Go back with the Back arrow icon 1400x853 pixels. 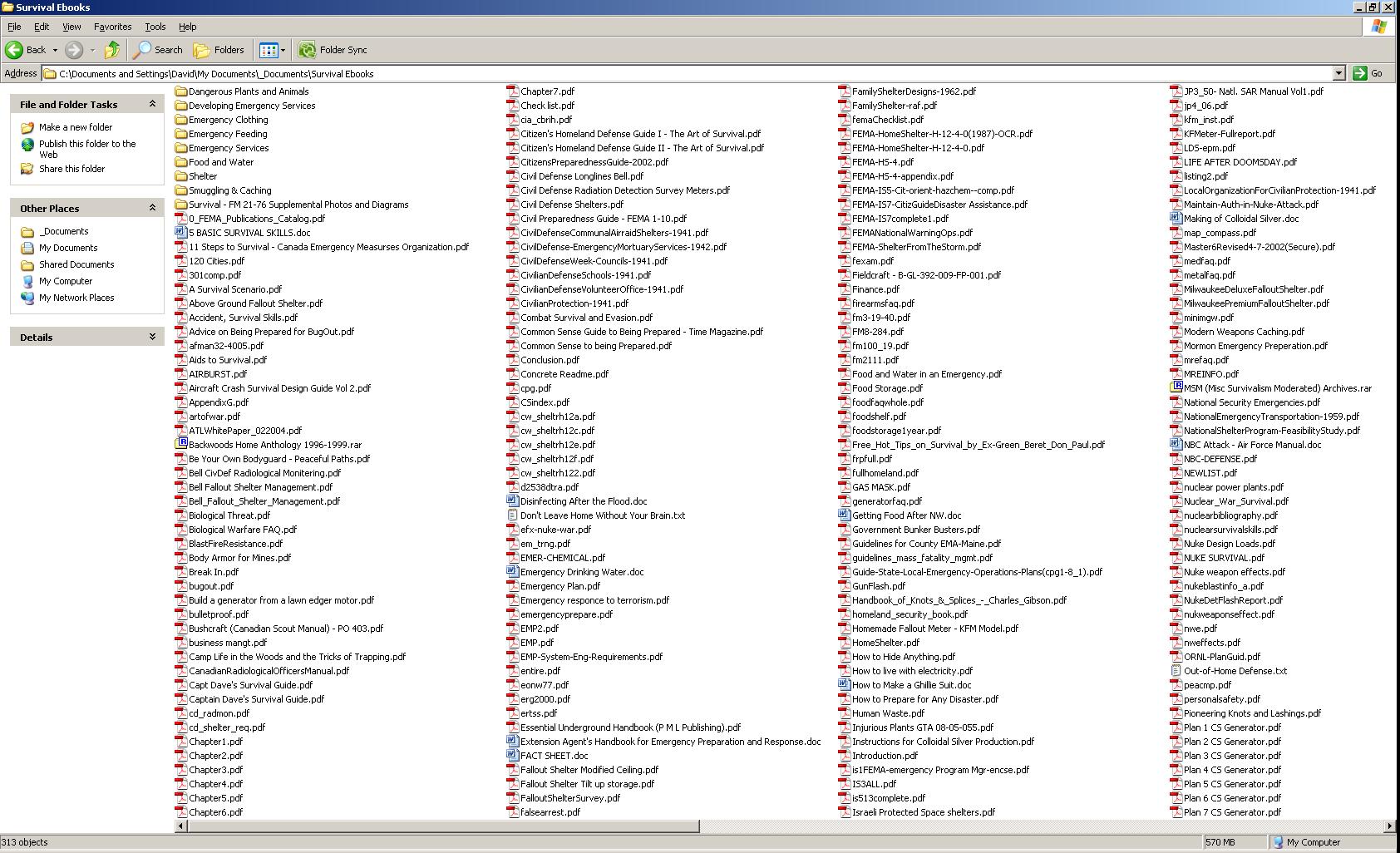coord(14,50)
